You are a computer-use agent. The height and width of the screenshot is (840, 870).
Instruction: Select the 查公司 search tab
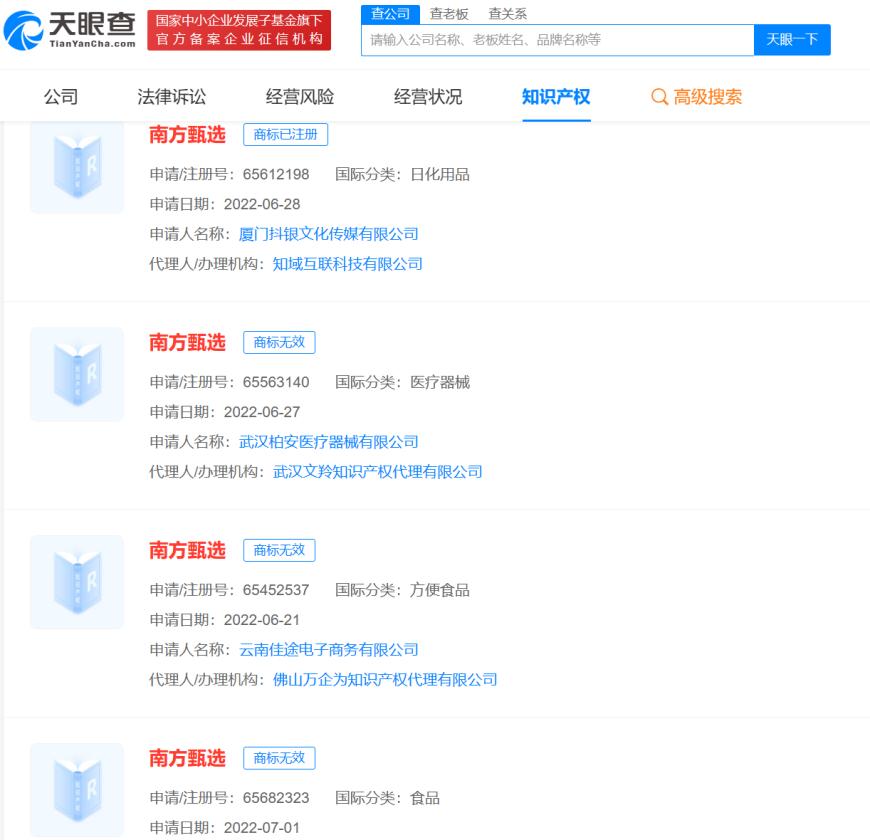391,14
